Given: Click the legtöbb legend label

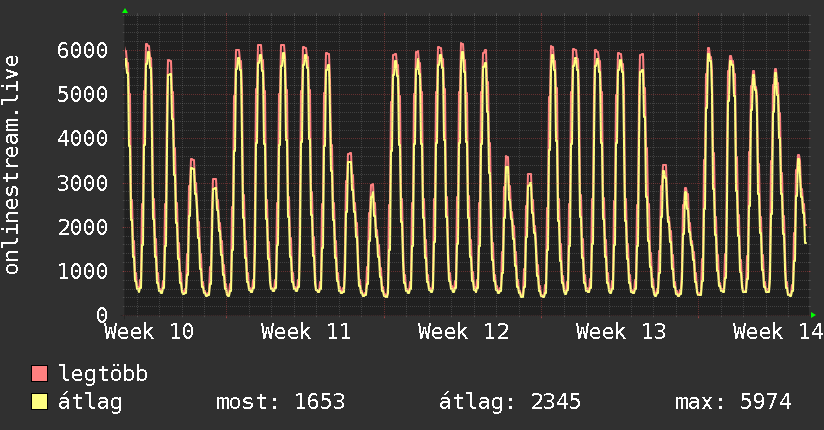Looking at the screenshot, I should tap(103, 374).
